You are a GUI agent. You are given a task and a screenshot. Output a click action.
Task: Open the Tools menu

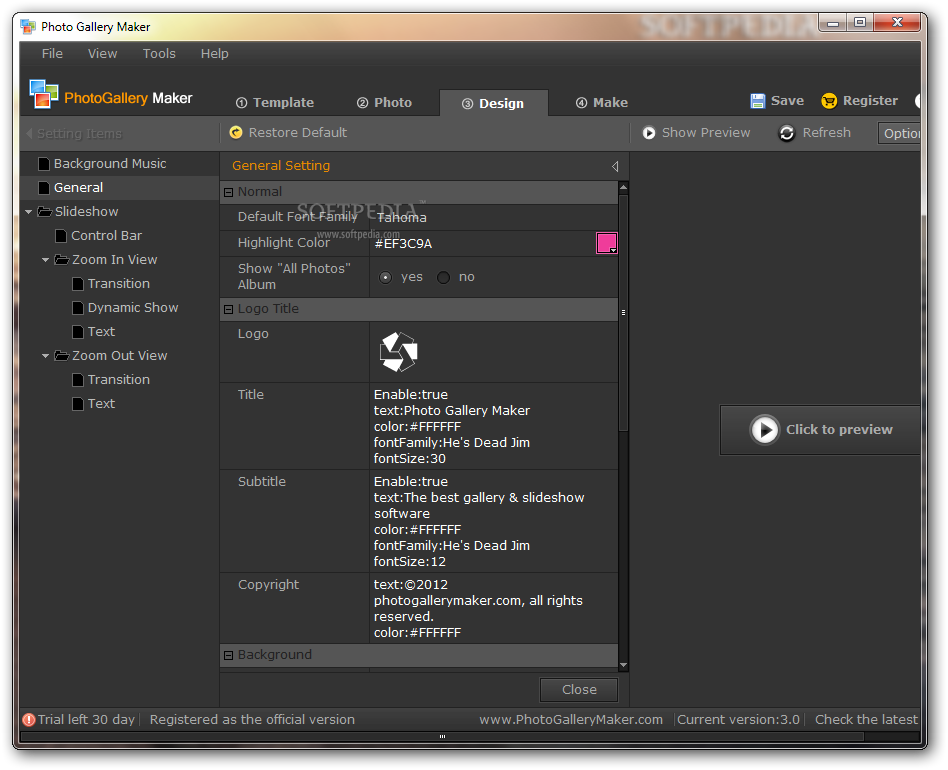pos(159,54)
